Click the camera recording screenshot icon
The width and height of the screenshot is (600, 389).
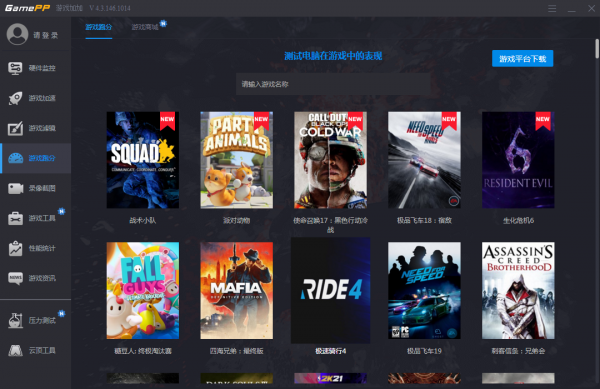15,188
